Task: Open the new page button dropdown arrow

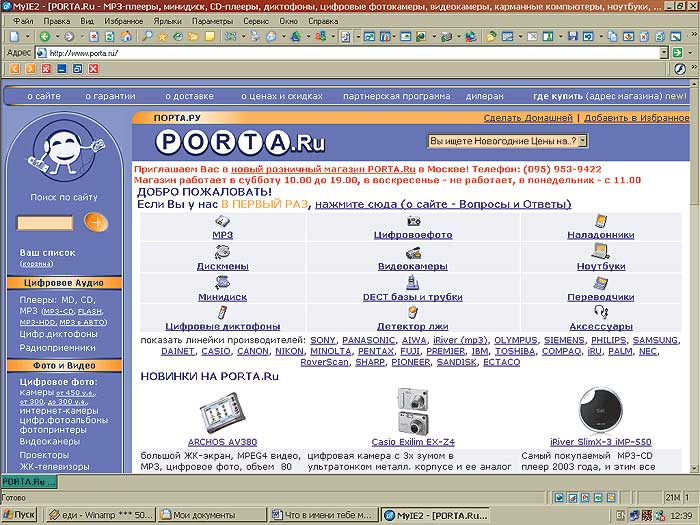Action: [x=27, y=37]
